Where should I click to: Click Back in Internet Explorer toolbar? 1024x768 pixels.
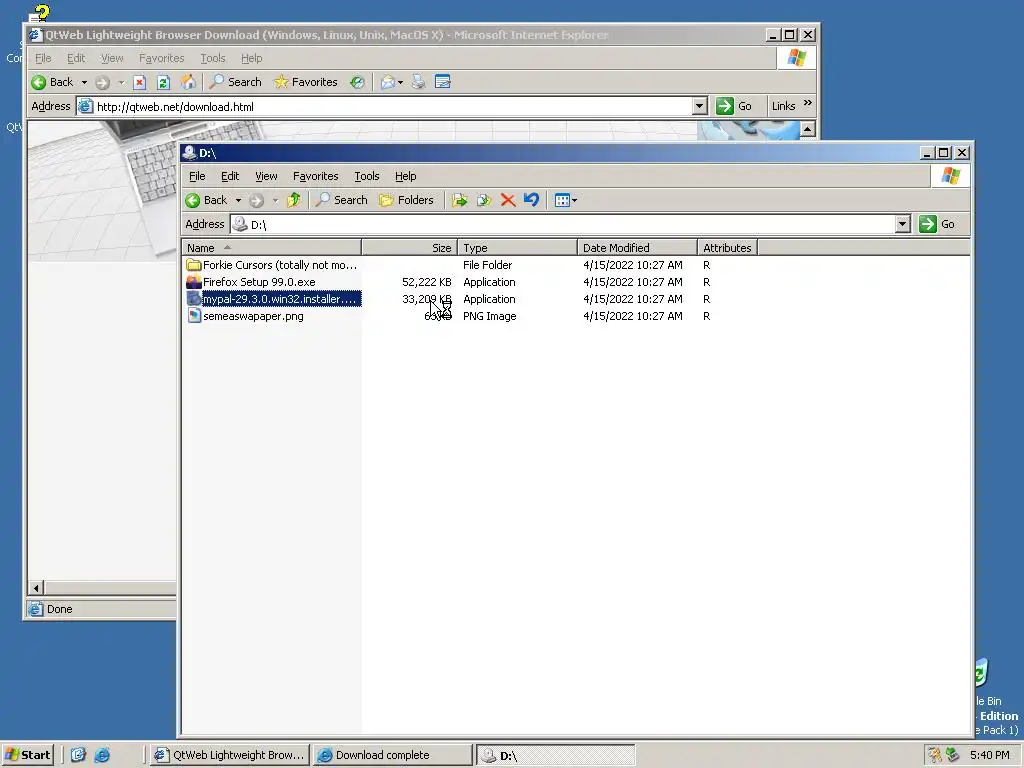[52, 82]
